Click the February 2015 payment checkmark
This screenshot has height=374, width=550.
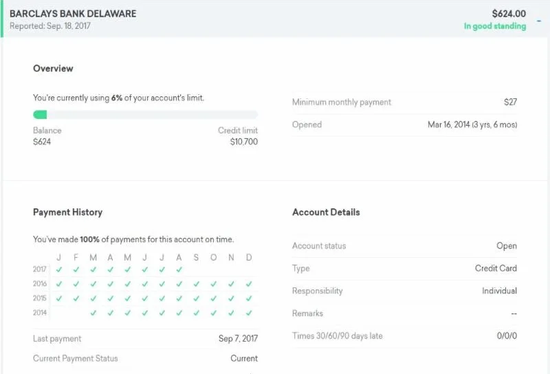76,298
